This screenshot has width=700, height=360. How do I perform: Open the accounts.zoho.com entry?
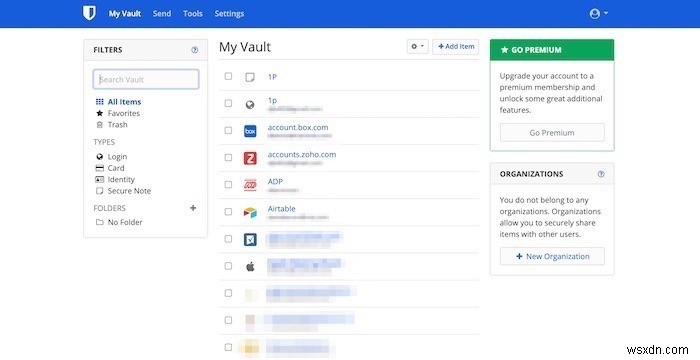302,155
